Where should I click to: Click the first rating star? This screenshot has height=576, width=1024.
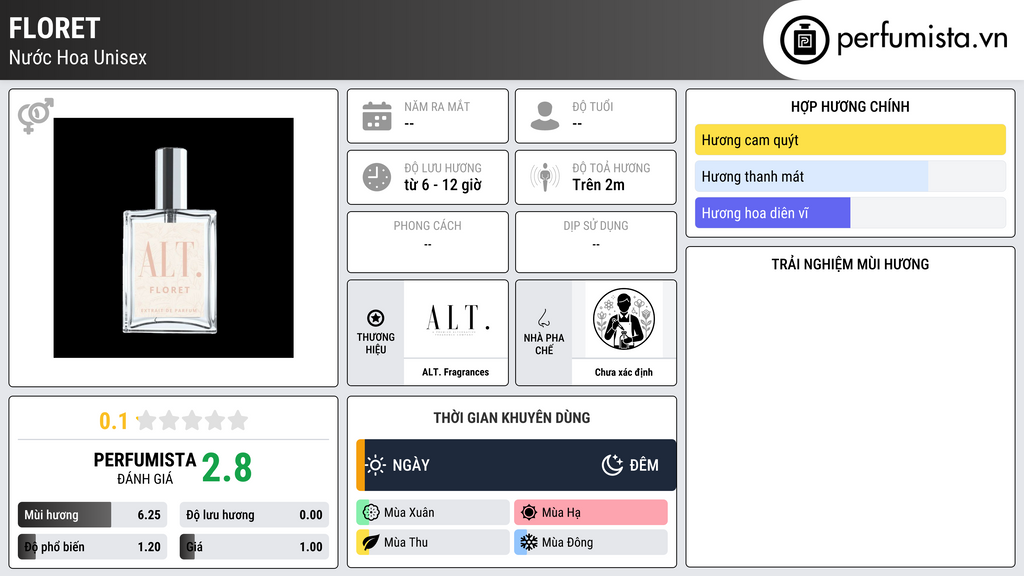coord(147,420)
